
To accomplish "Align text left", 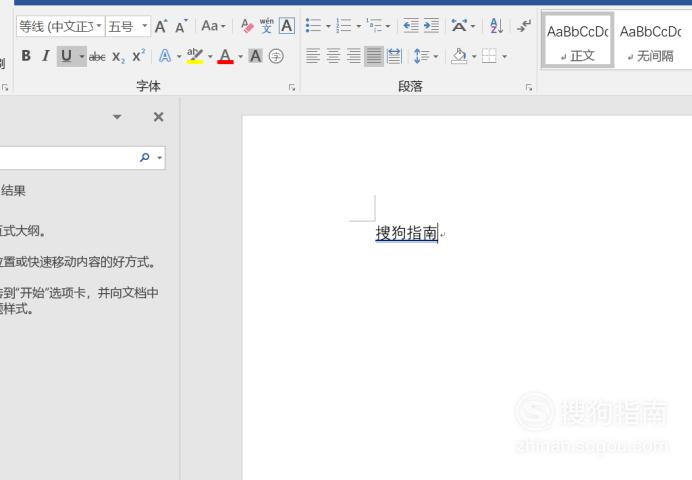I will 313,56.
